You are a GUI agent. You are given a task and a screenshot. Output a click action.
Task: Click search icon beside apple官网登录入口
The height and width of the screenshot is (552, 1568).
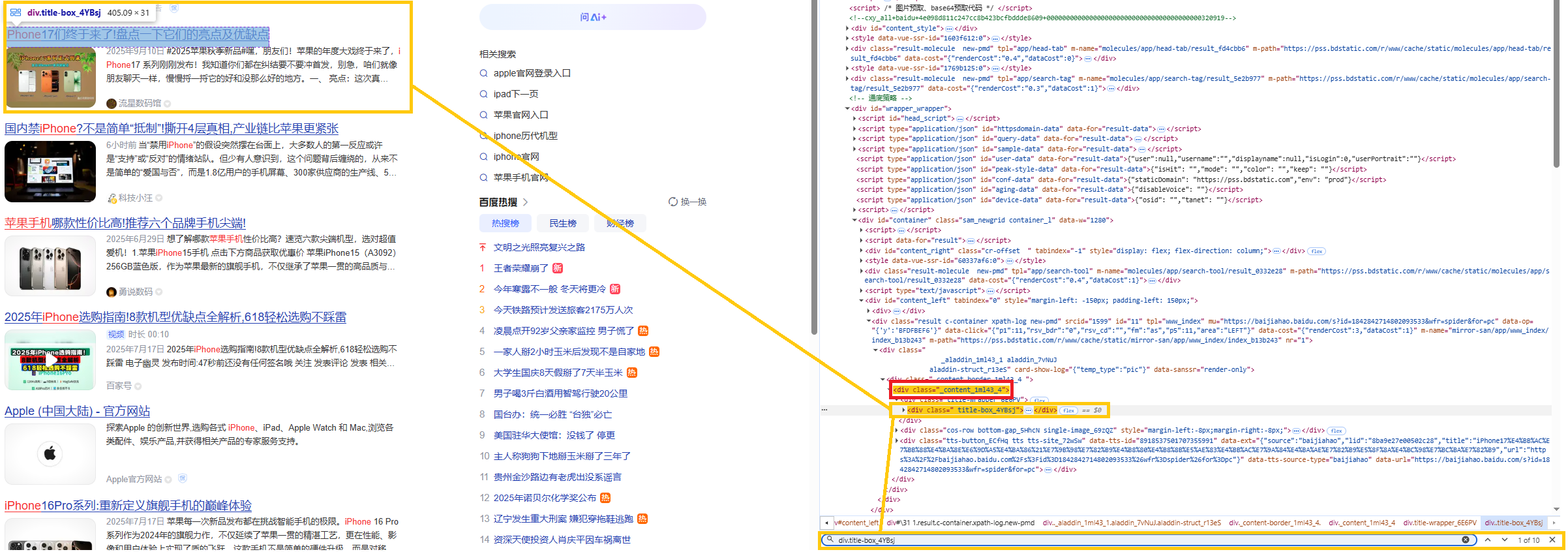click(484, 73)
